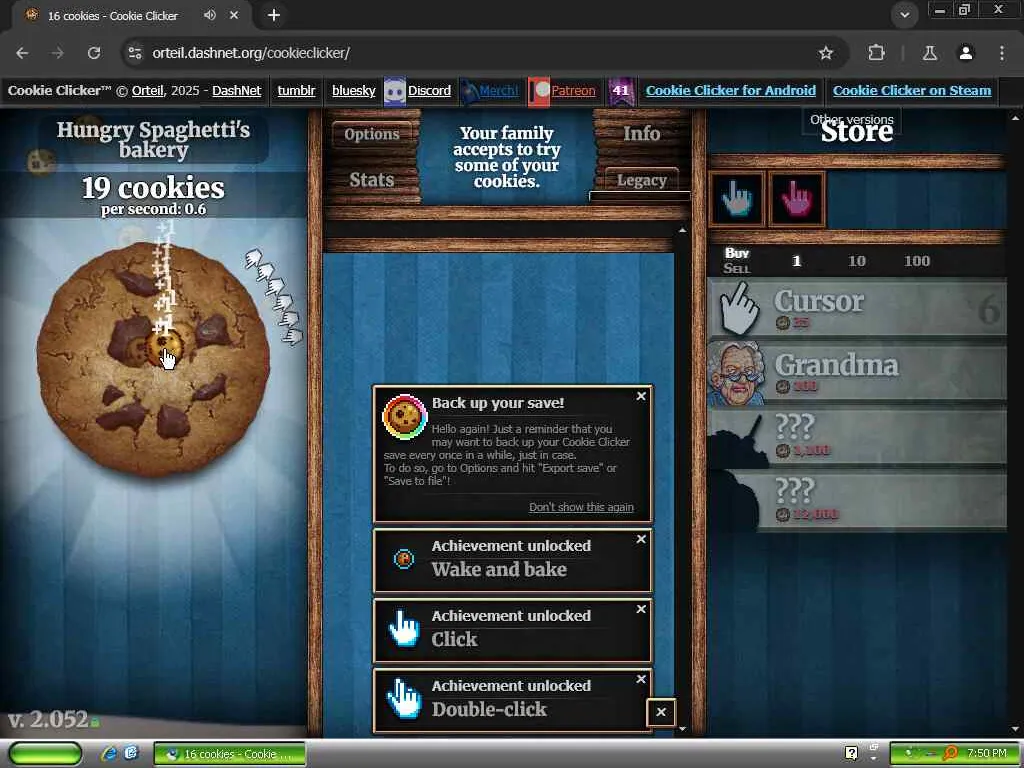The height and width of the screenshot is (768, 1024).
Task: Click the Double-click achievement icon
Action: (404, 699)
